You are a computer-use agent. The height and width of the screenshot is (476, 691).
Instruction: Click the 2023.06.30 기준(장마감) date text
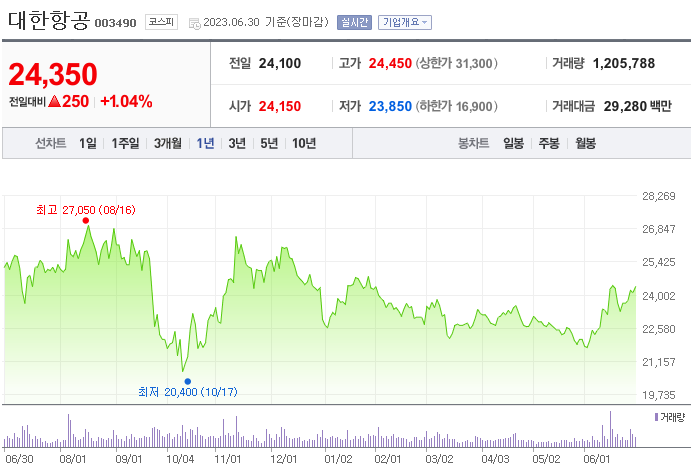266,22
